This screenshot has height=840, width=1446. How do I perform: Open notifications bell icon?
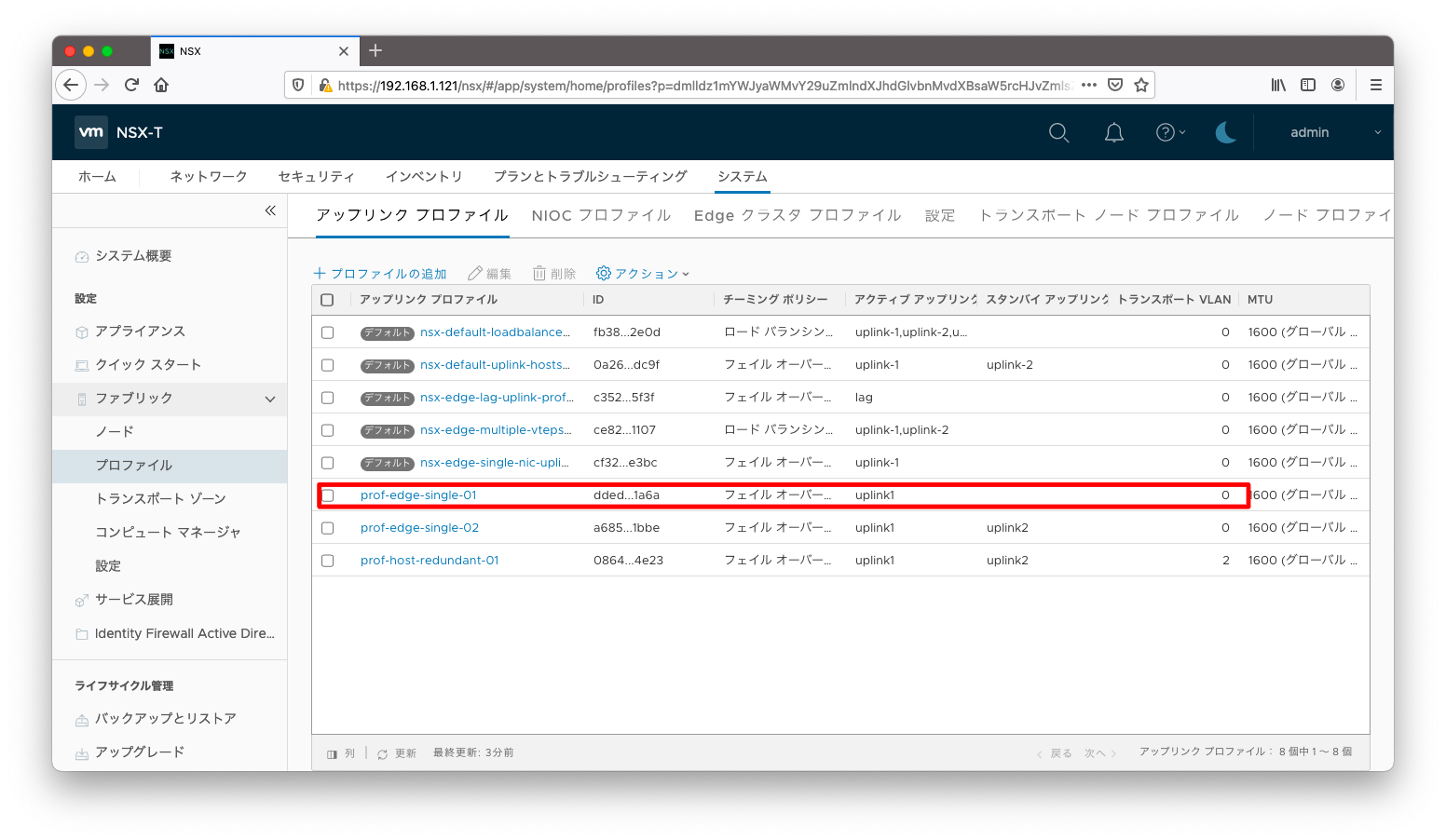pos(1113,132)
